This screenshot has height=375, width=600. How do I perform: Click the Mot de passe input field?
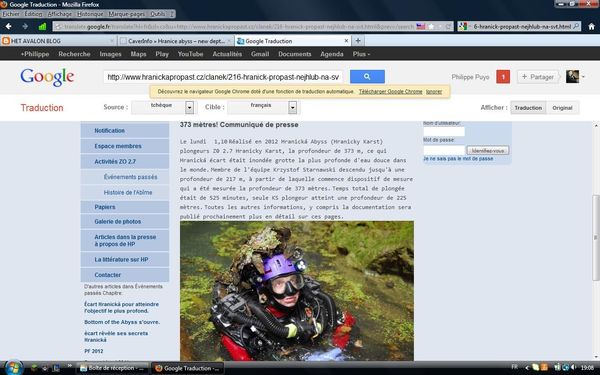coord(444,150)
